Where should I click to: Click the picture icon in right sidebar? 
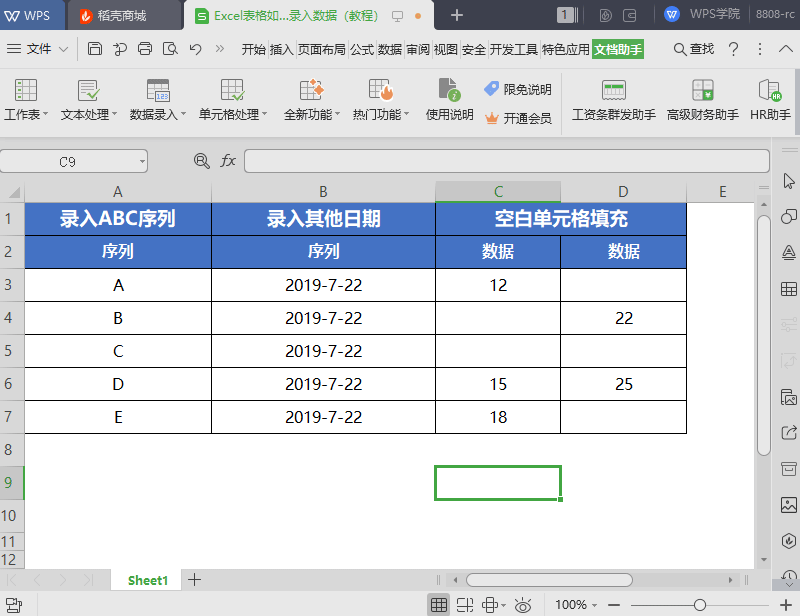click(x=789, y=505)
